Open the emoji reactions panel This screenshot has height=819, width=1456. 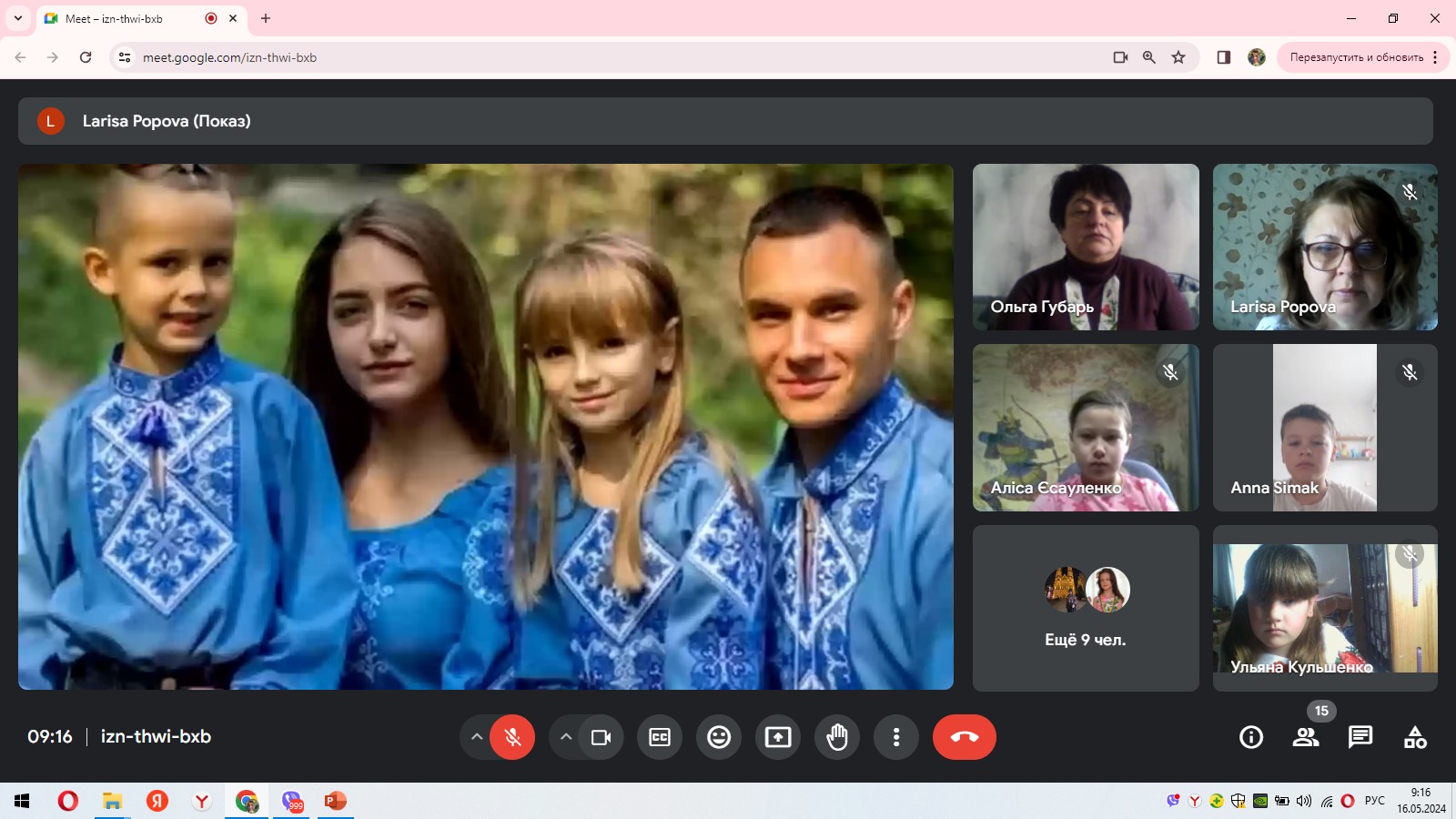pos(719,737)
